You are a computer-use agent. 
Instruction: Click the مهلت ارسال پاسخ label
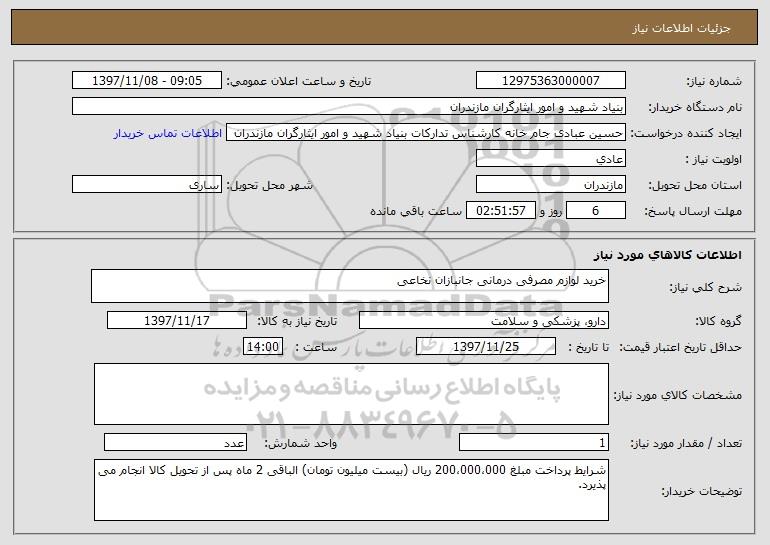(693, 211)
